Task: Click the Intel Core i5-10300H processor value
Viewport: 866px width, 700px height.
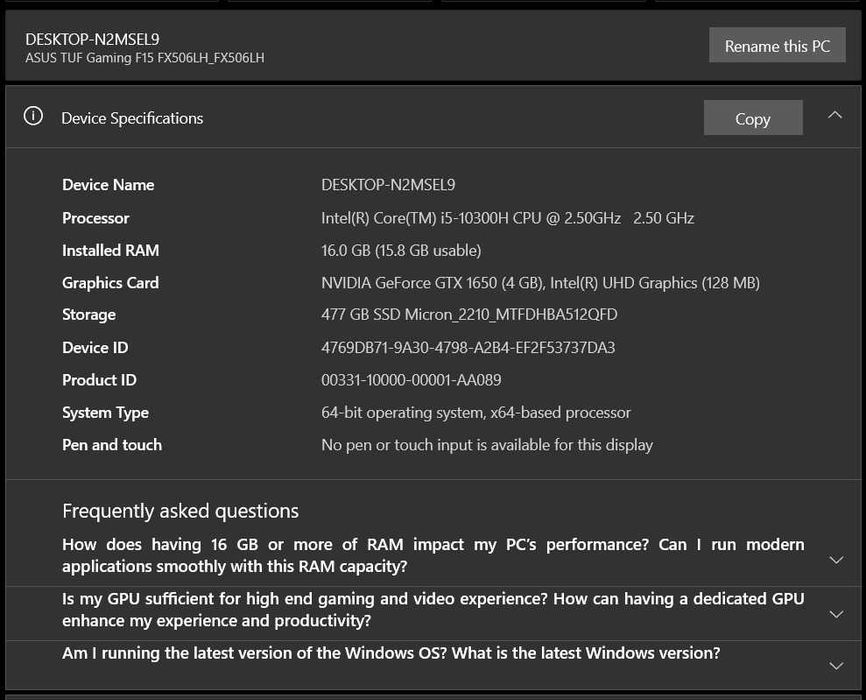Action: (x=507, y=218)
